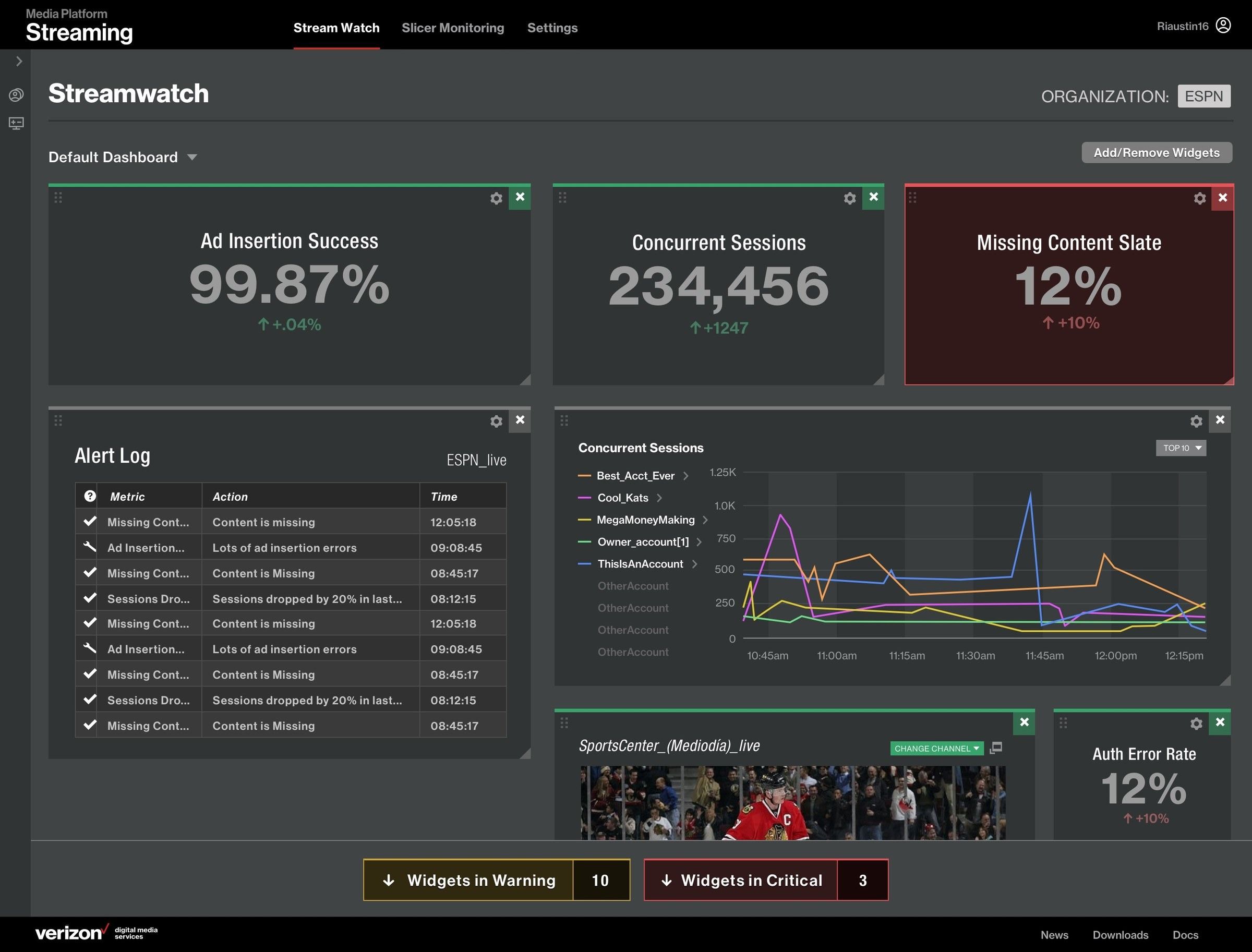Expand Owner_account[1] chevron
The image size is (1252, 952).
[700, 543]
